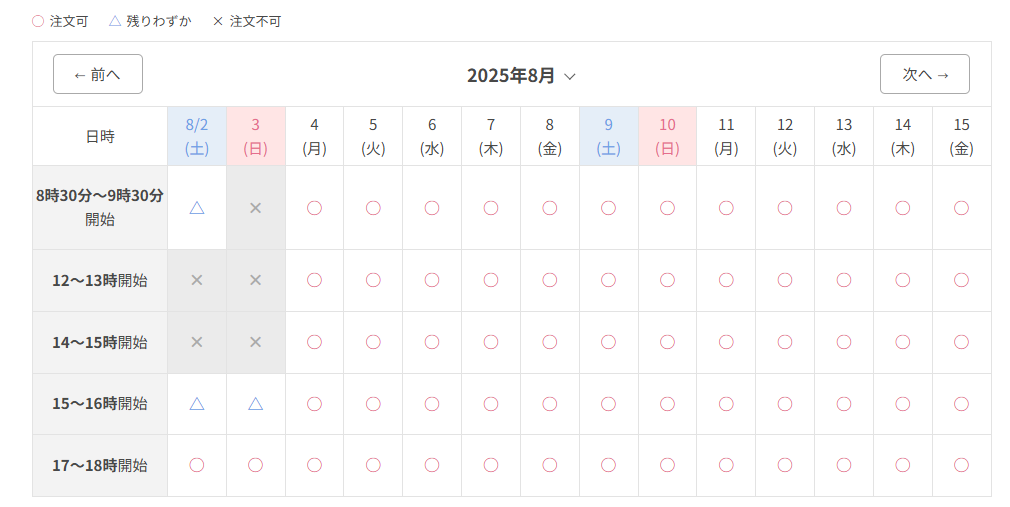Image resolution: width=1010 pixels, height=507 pixels.
Task: Click the 10 (日) date header
Action: 667,137
